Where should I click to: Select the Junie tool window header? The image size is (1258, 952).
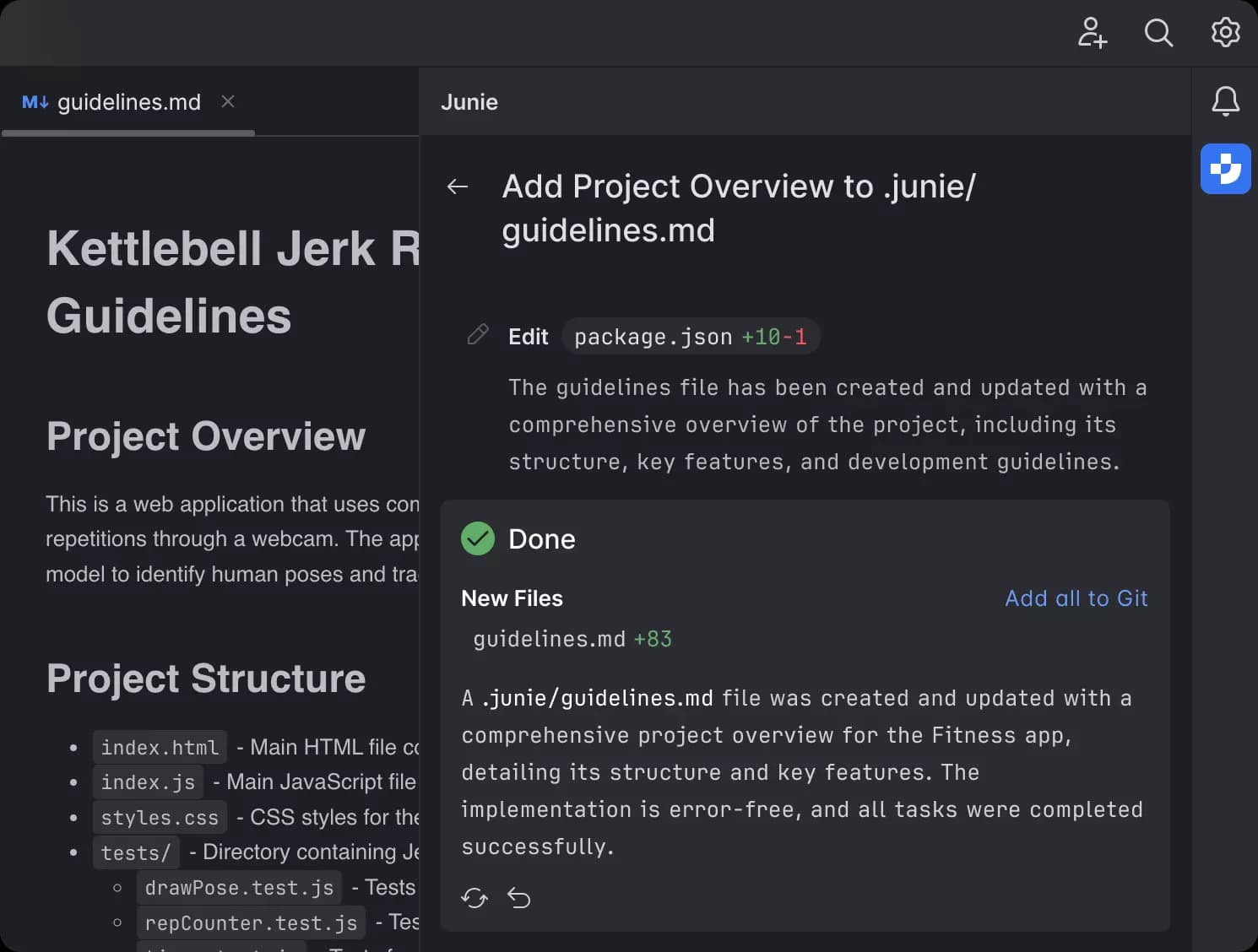[x=469, y=101]
